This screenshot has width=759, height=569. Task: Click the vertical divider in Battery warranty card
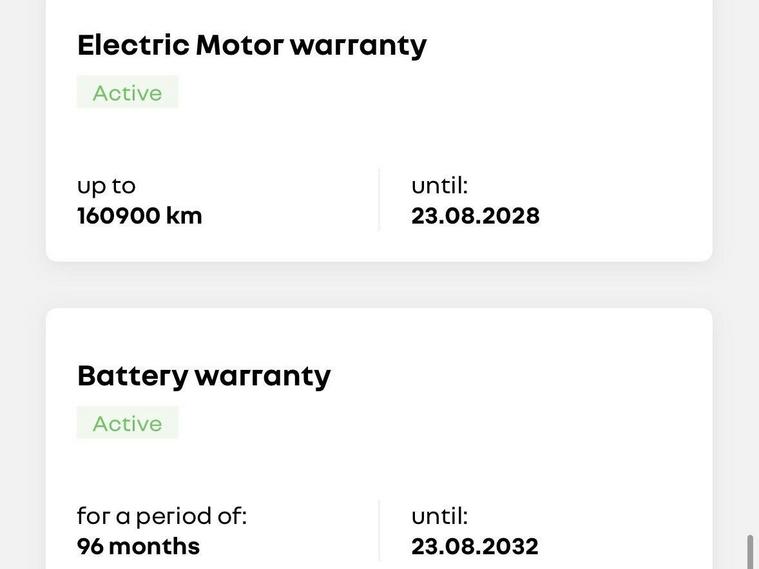[x=379, y=531]
